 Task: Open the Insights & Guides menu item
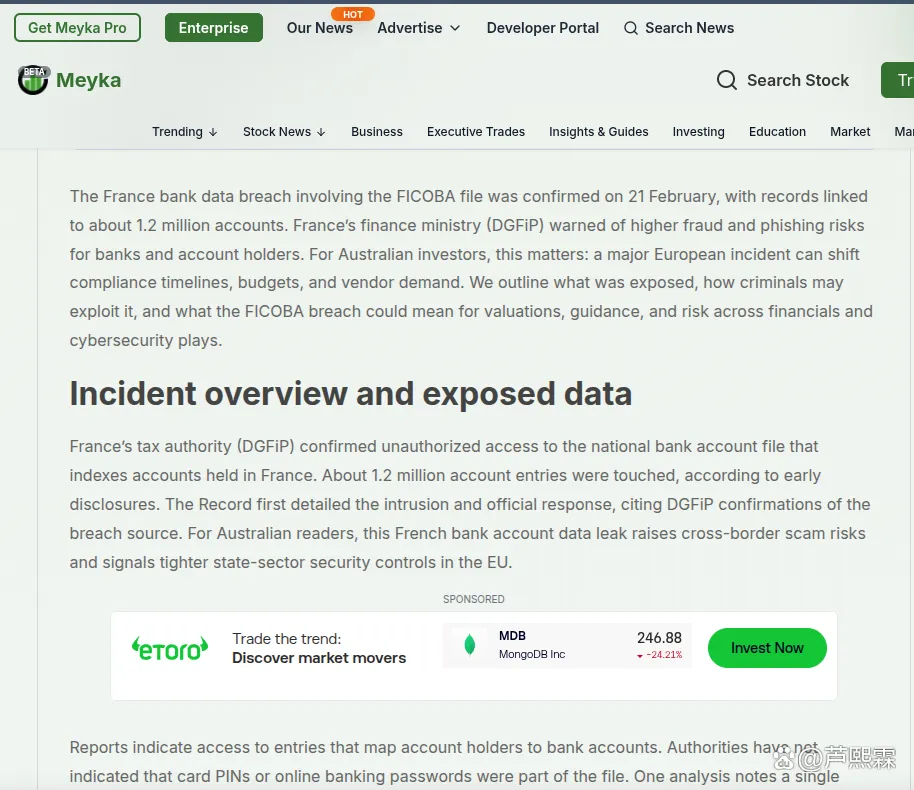click(599, 132)
